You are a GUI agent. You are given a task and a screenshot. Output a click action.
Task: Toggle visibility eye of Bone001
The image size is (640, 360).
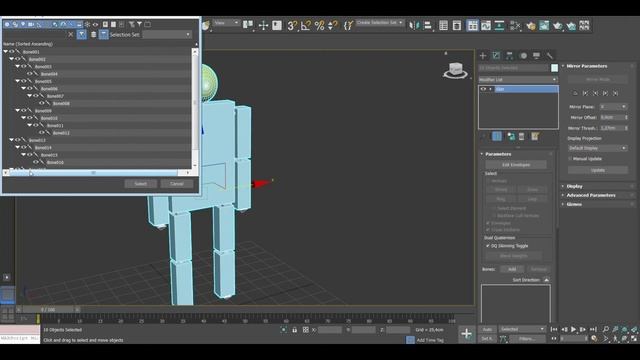click(12, 52)
